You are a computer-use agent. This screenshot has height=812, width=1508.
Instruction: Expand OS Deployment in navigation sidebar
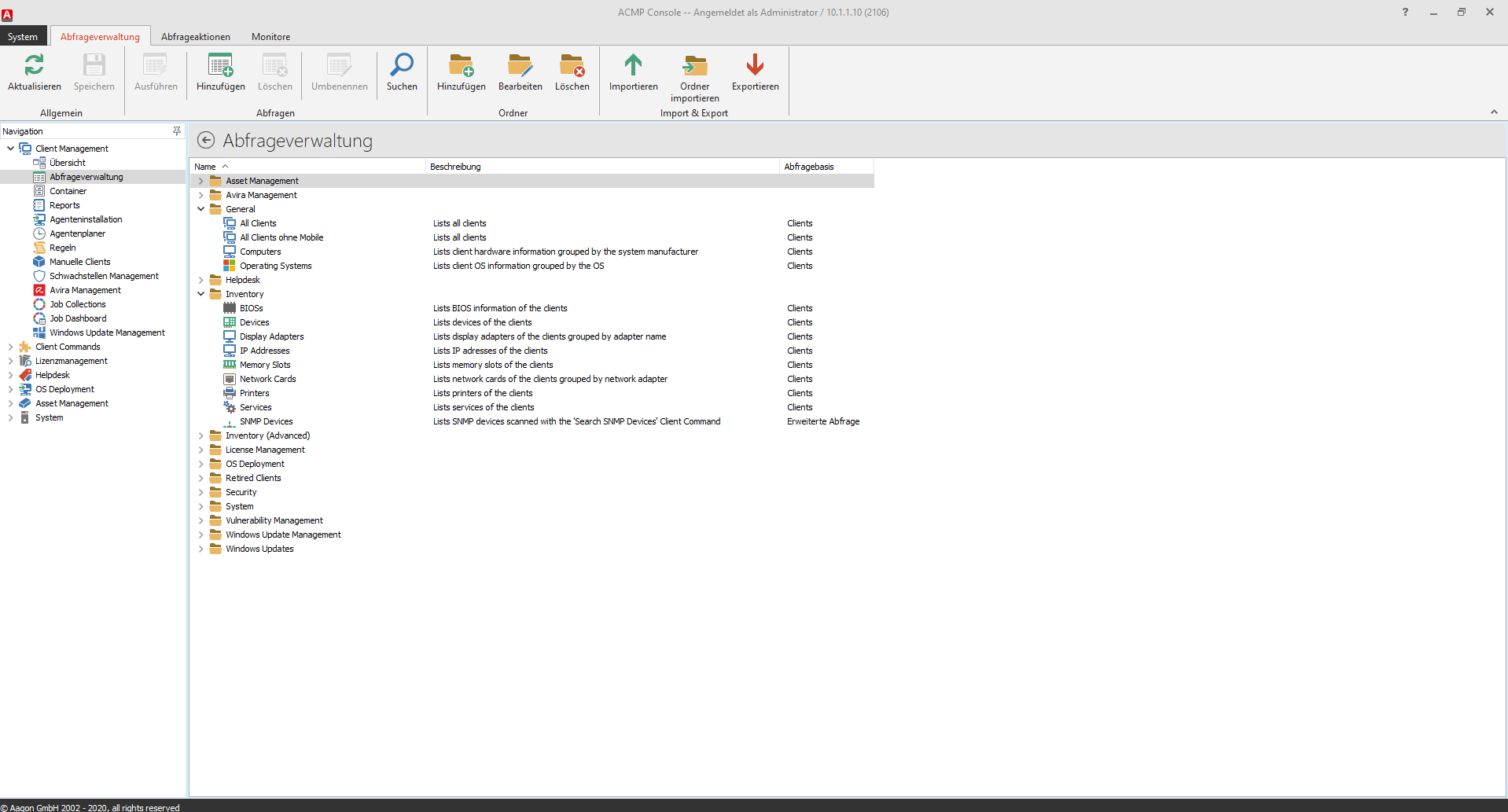[10, 389]
